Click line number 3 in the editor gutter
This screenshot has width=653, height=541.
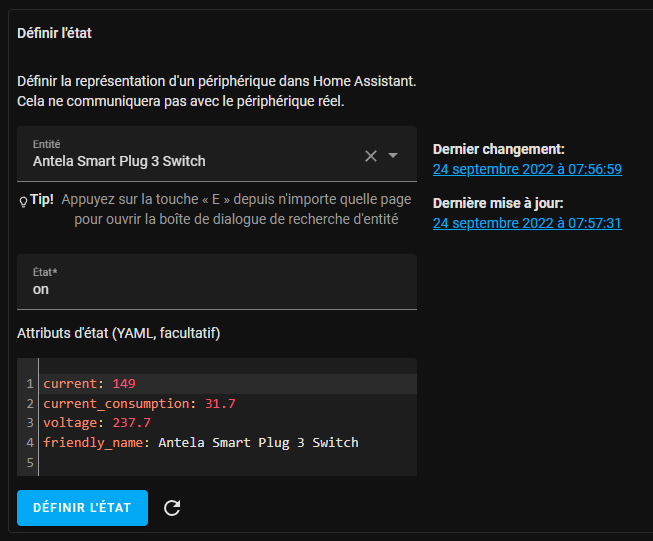click(x=30, y=423)
